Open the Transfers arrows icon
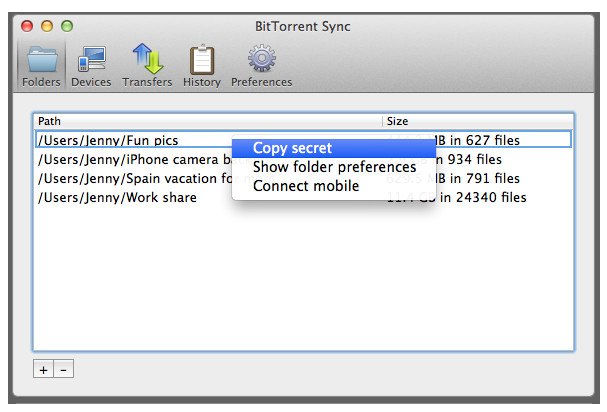Screen dimensions: 607x412 tap(147, 66)
